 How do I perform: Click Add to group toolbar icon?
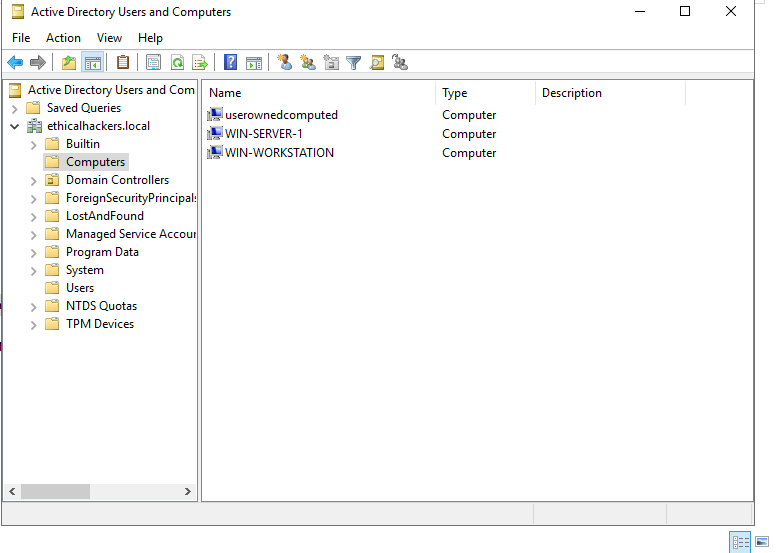tap(400, 62)
